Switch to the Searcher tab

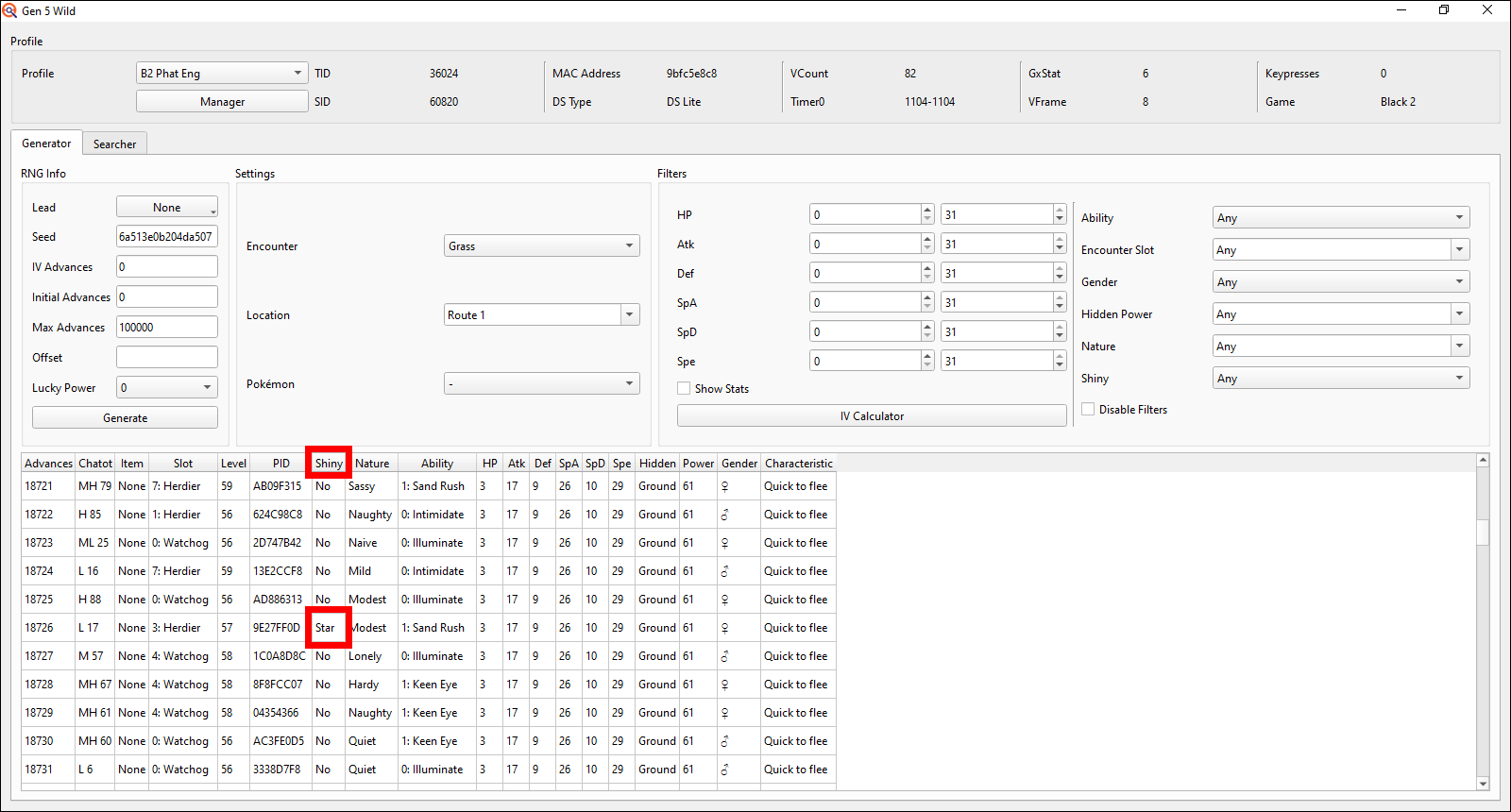click(114, 144)
